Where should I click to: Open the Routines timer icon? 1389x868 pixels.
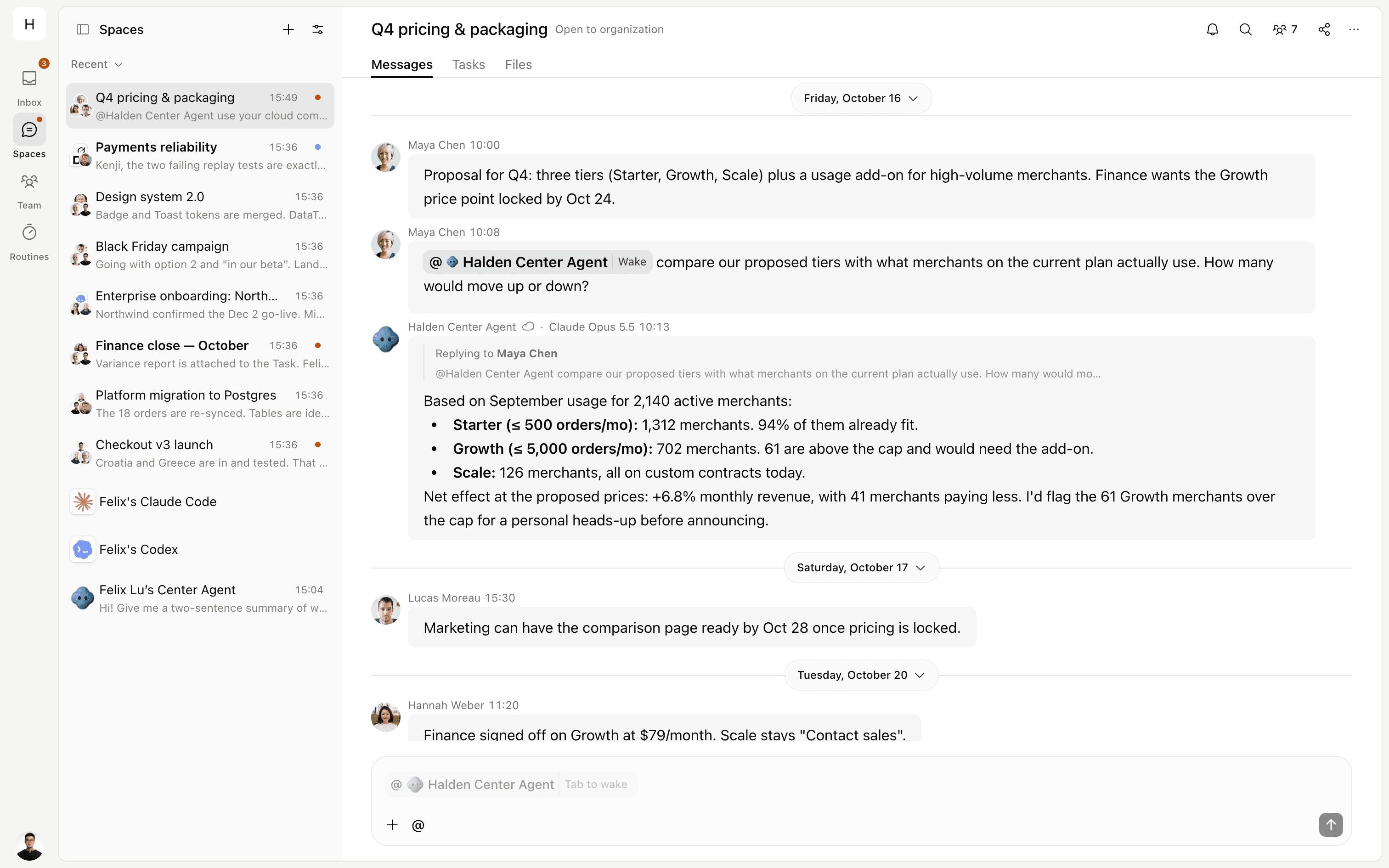click(x=29, y=232)
